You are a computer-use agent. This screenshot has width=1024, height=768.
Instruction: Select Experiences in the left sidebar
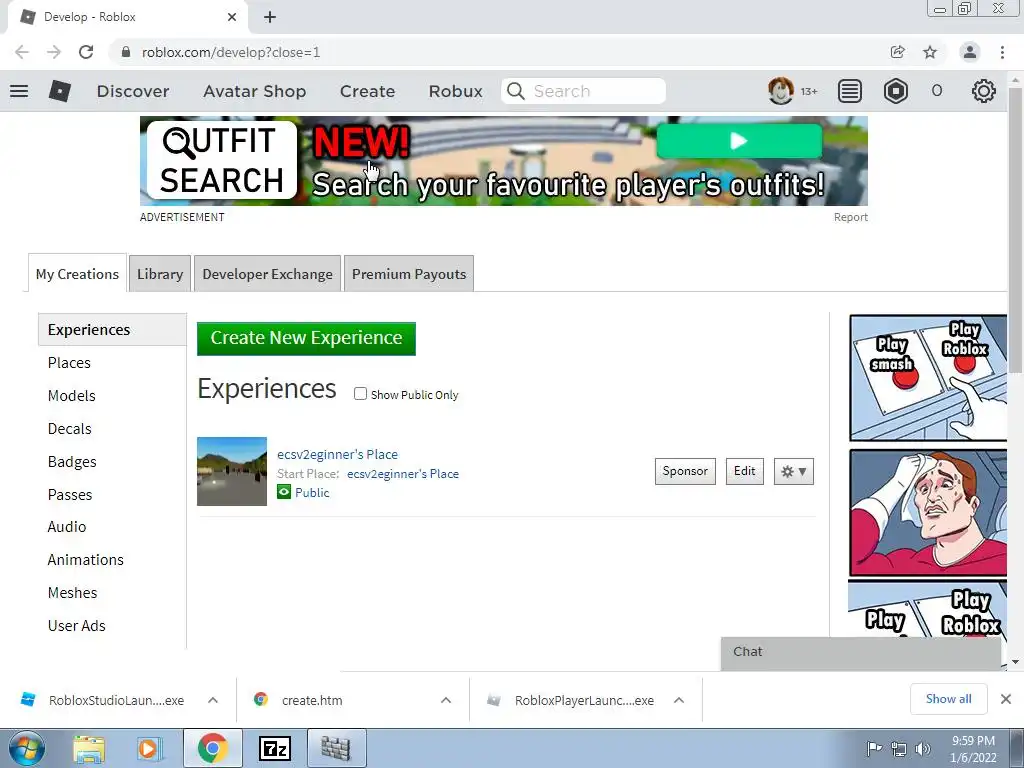pyautogui.click(x=112, y=329)
